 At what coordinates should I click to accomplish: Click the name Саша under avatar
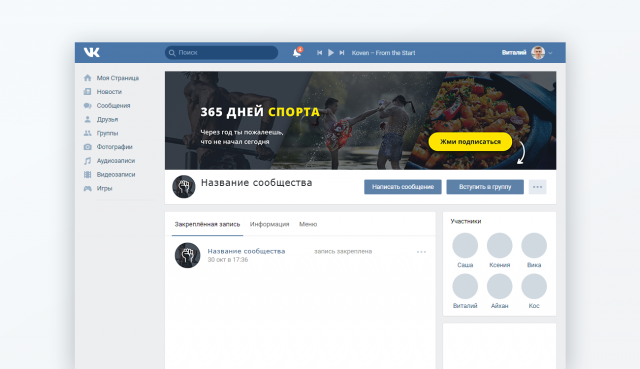(465, 265)
